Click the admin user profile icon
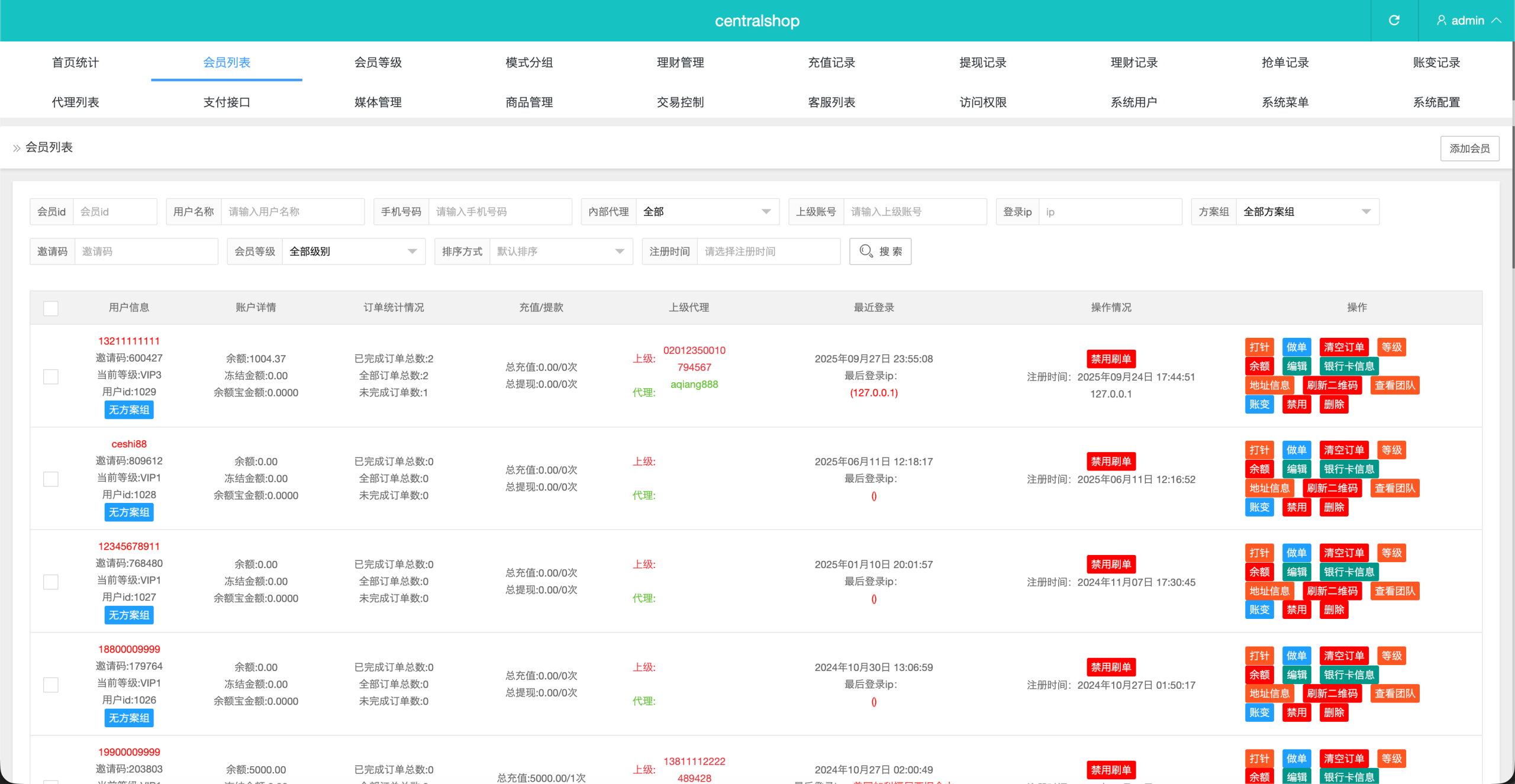Screen dimensions: 1515x784 click(1441, 21)
